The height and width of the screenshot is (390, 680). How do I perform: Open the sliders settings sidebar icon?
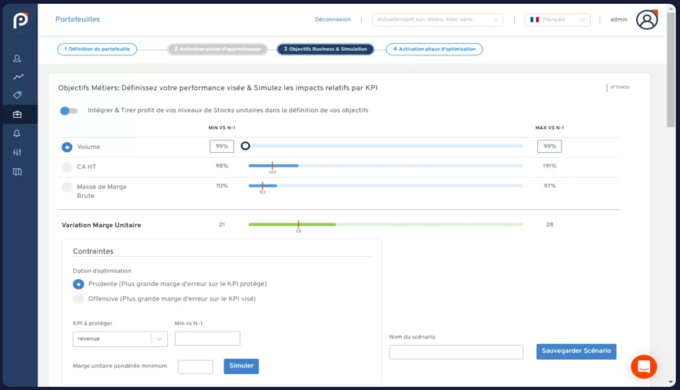pos(17,152)
